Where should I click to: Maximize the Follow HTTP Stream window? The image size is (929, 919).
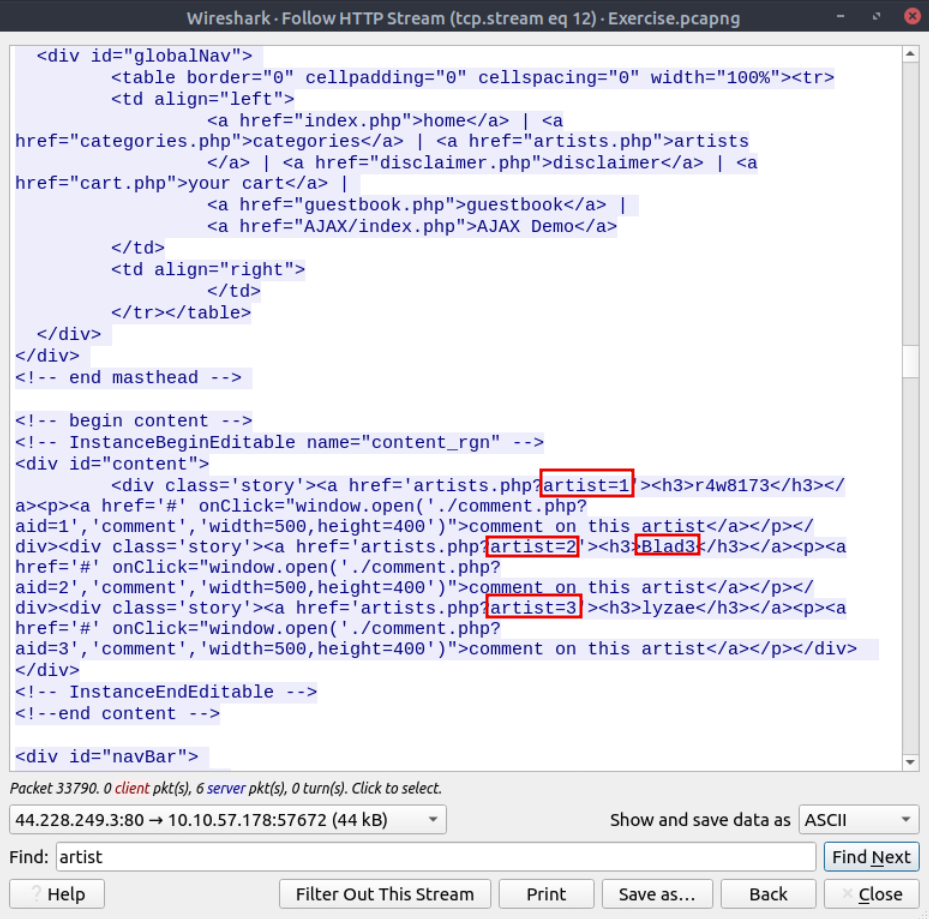pyautogui.click(x=876, y=18)
